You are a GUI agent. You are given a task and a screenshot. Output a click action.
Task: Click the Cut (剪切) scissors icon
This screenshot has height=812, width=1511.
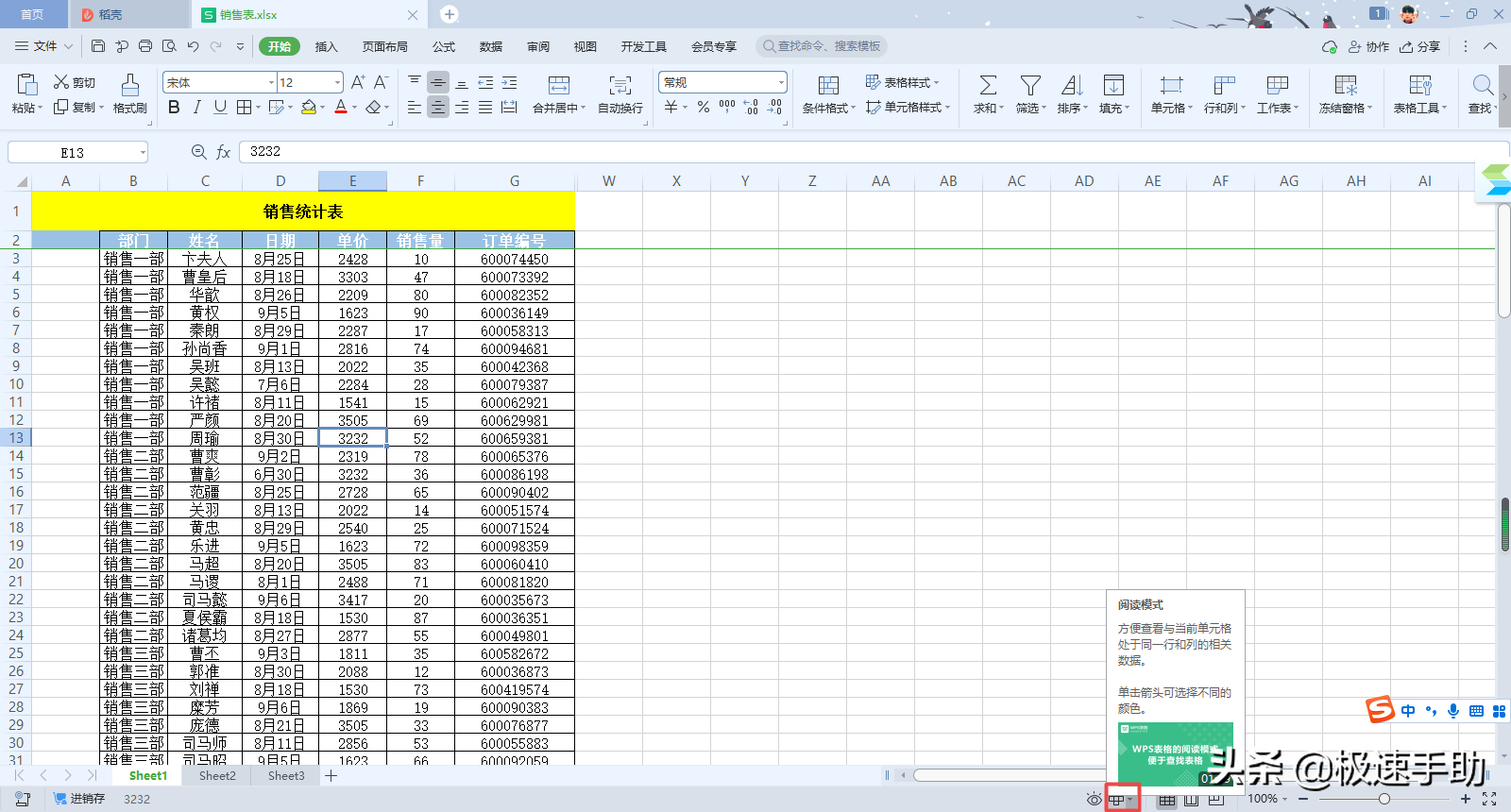point(61,82)
